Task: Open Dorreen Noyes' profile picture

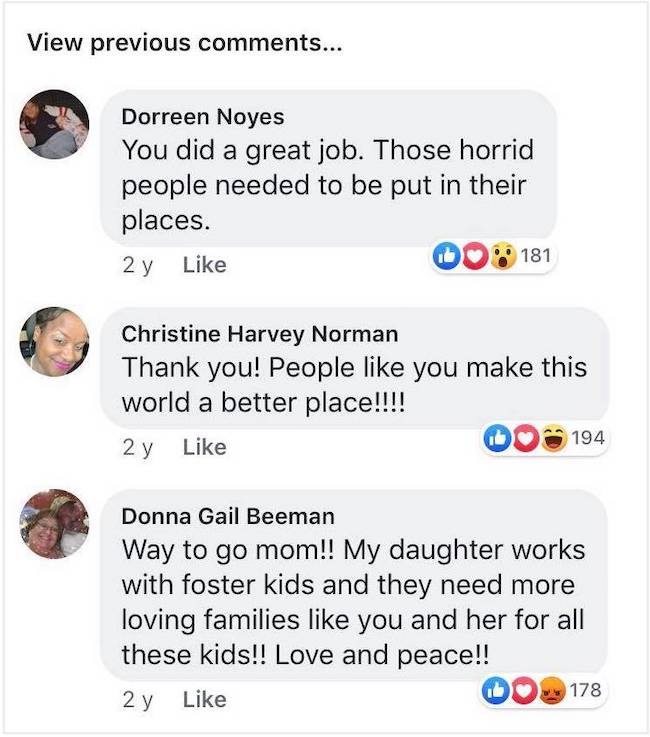Action: (55, 125)
